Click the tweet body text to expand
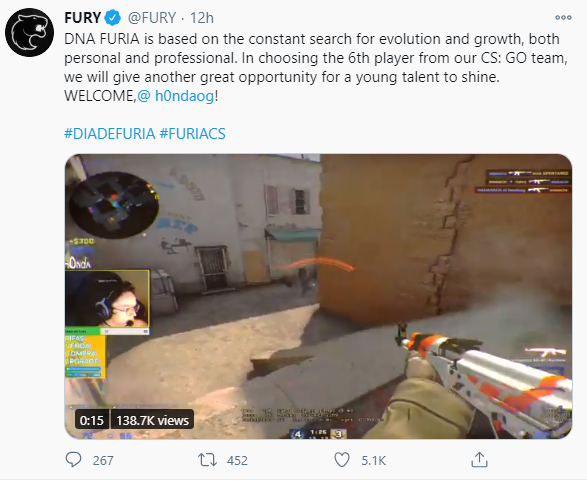This screenshot has height=481, width=587. [316, 67]
